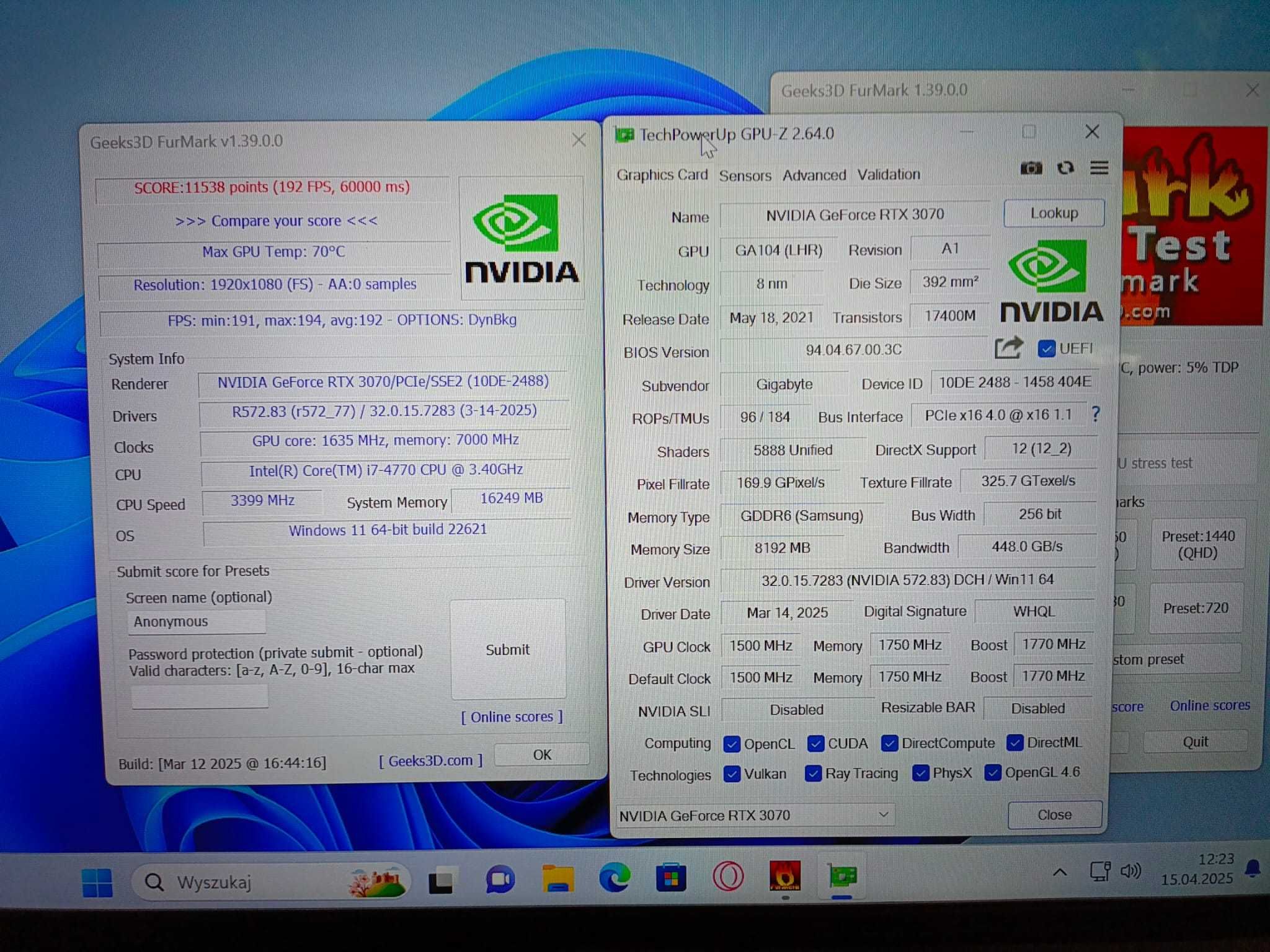Open Online scores in the FurMark main window
Screen dimensions: 1270x952
[1210, 705]
